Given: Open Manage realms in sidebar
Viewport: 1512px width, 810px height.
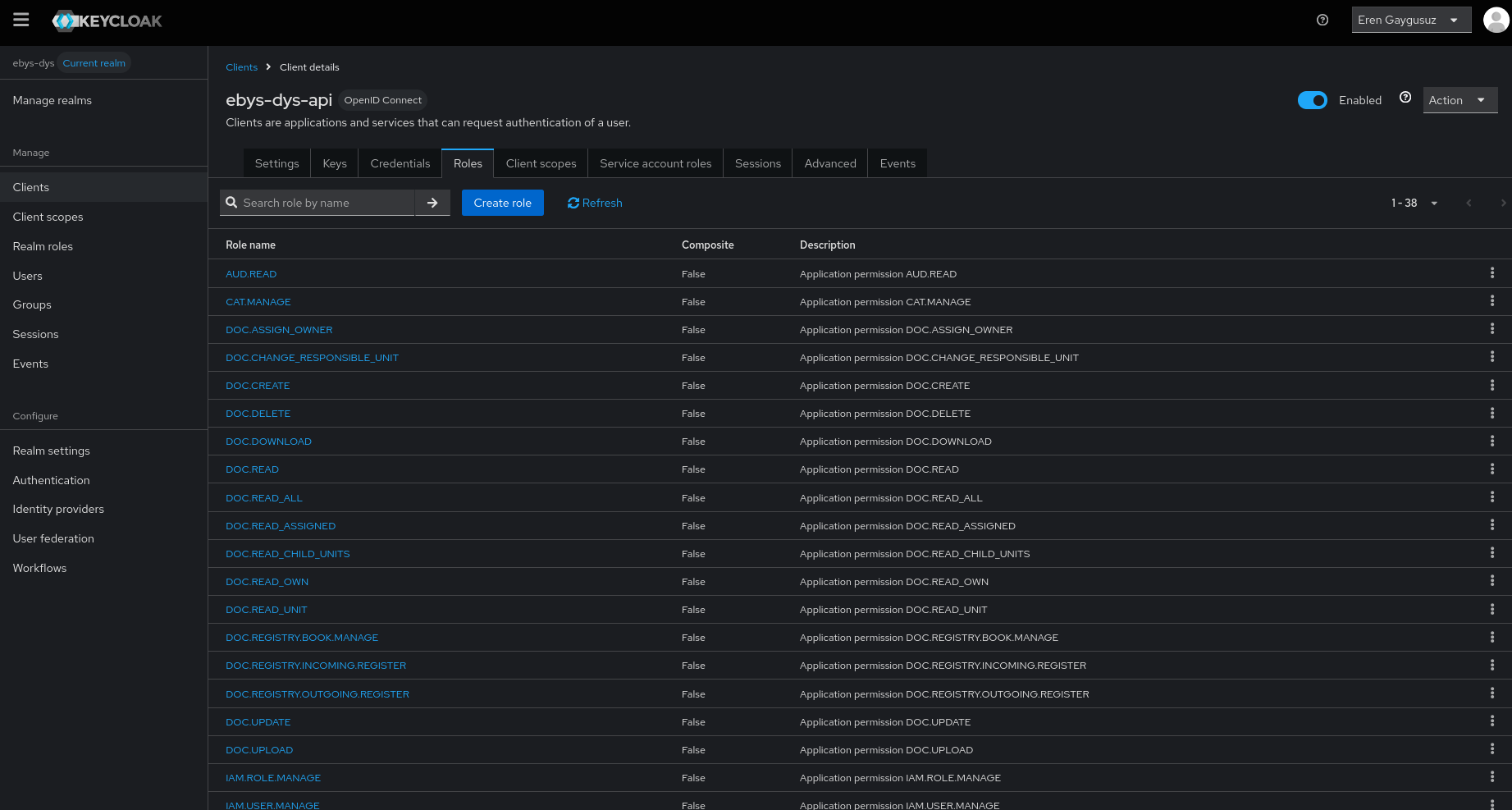Looking at the screenshot, I should tap(103, 100).
